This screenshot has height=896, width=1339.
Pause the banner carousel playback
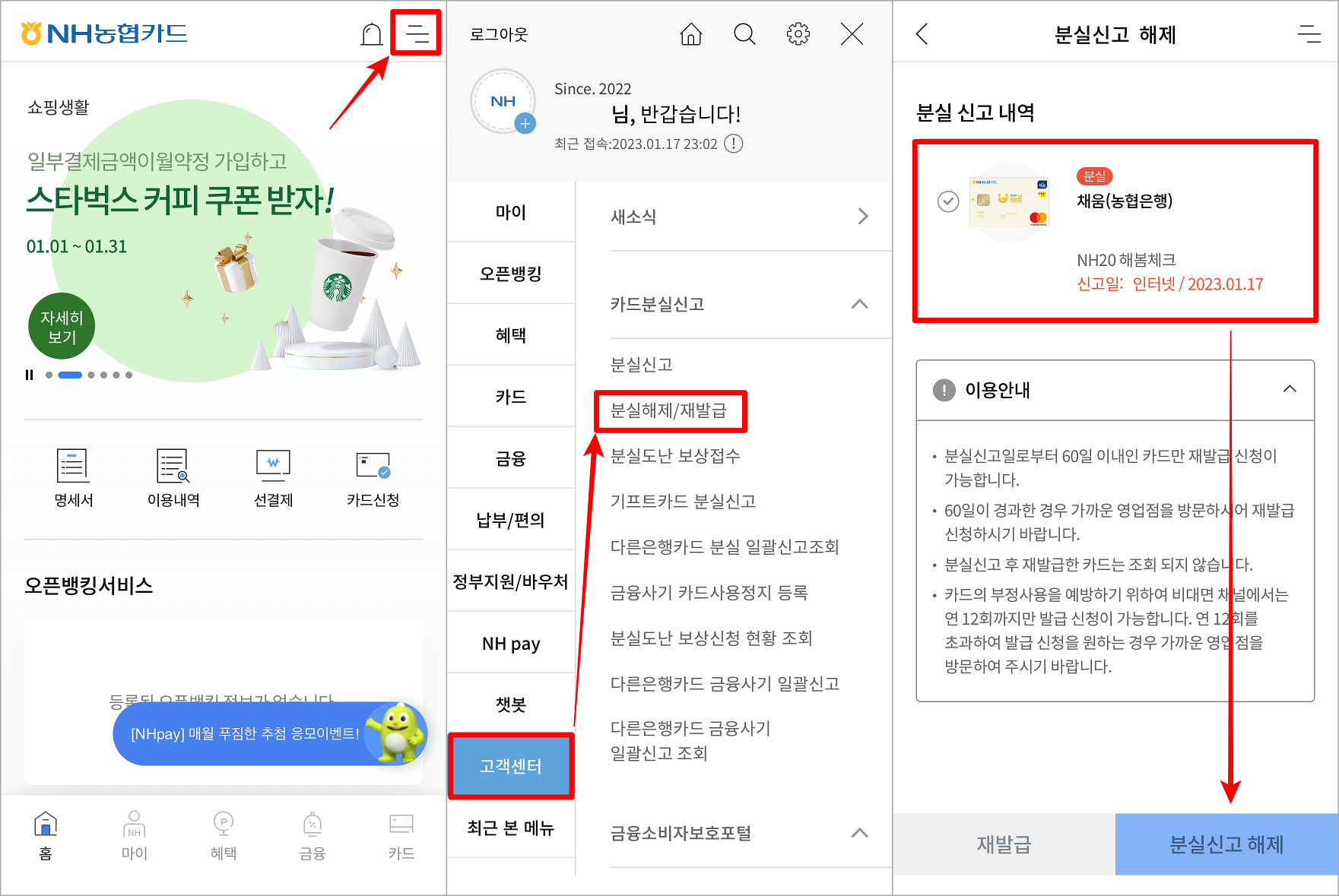pos(29,375)
